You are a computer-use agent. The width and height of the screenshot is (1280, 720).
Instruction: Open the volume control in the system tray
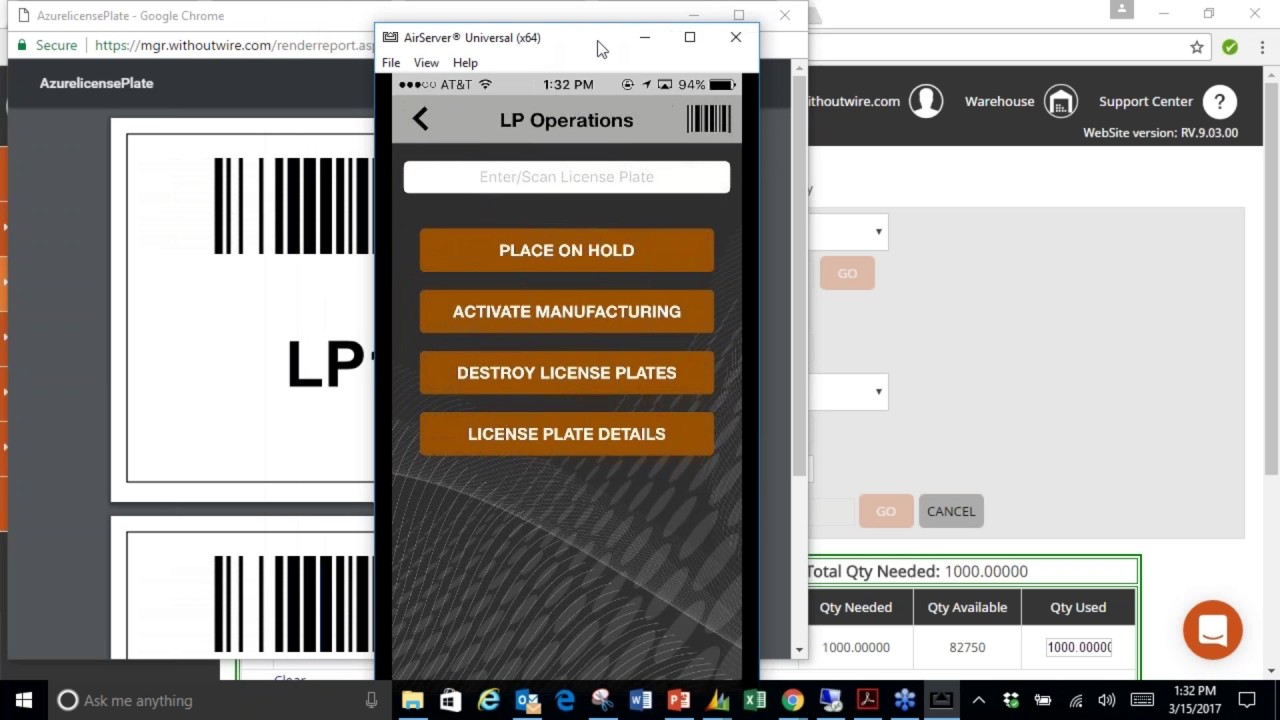pyautogui.click(x=1107, y=700)
